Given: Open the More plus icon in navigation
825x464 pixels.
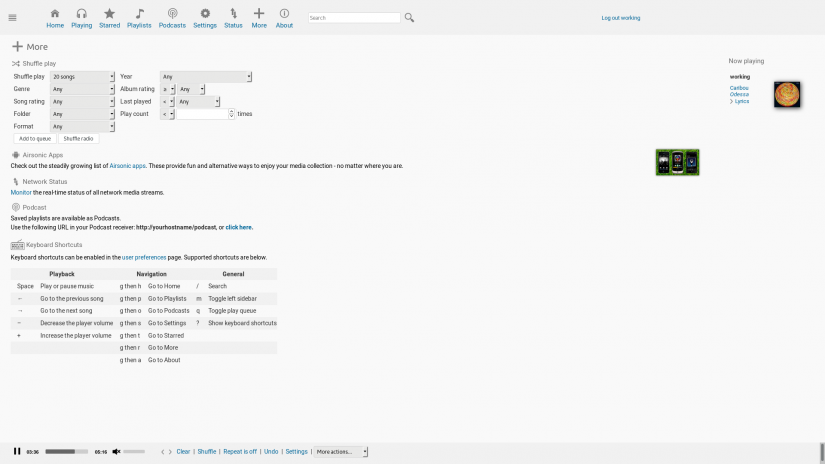Looking at the screenshot, I should [x=259, y=13].
